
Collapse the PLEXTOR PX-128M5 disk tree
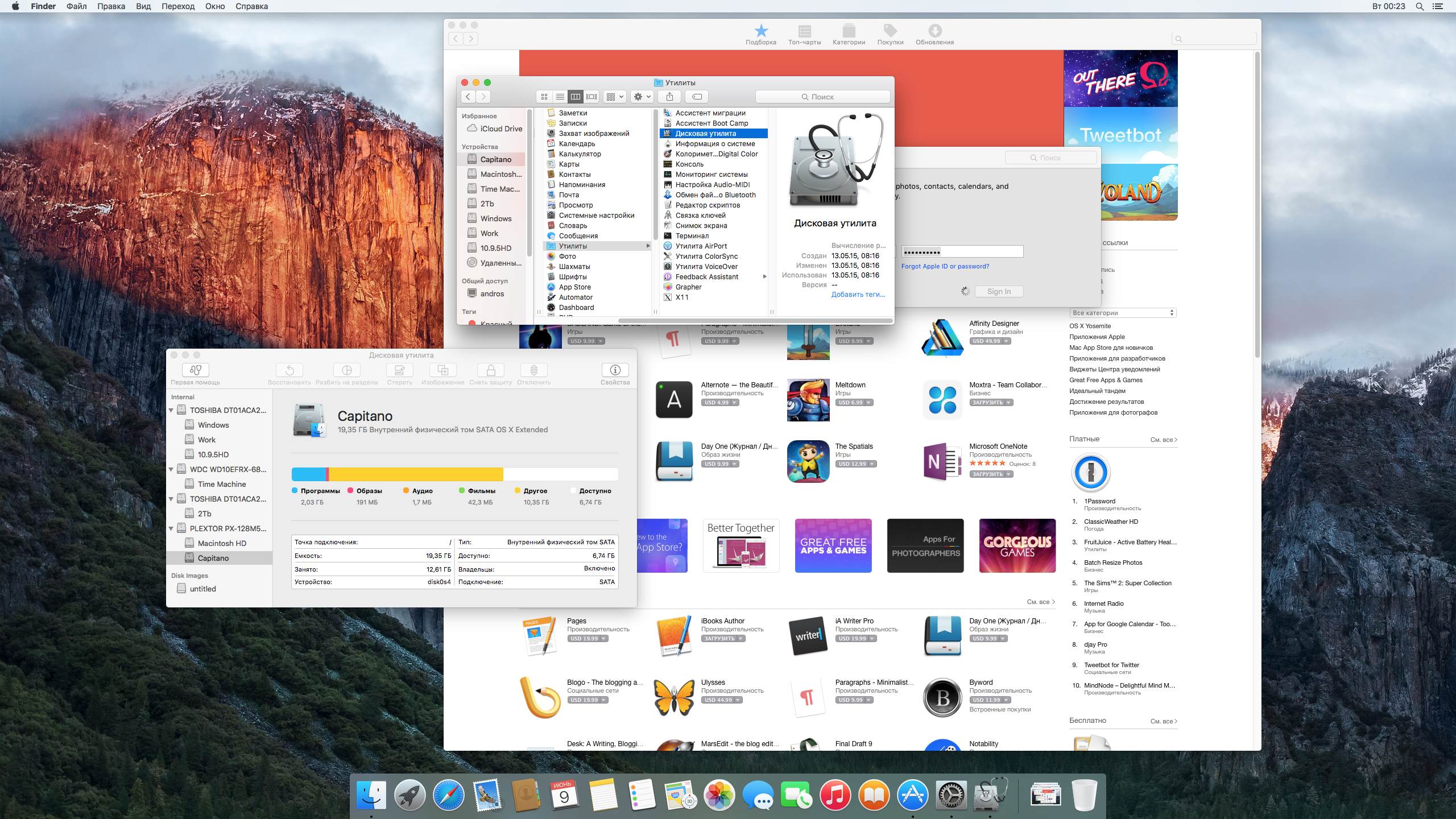pos(171,528)
